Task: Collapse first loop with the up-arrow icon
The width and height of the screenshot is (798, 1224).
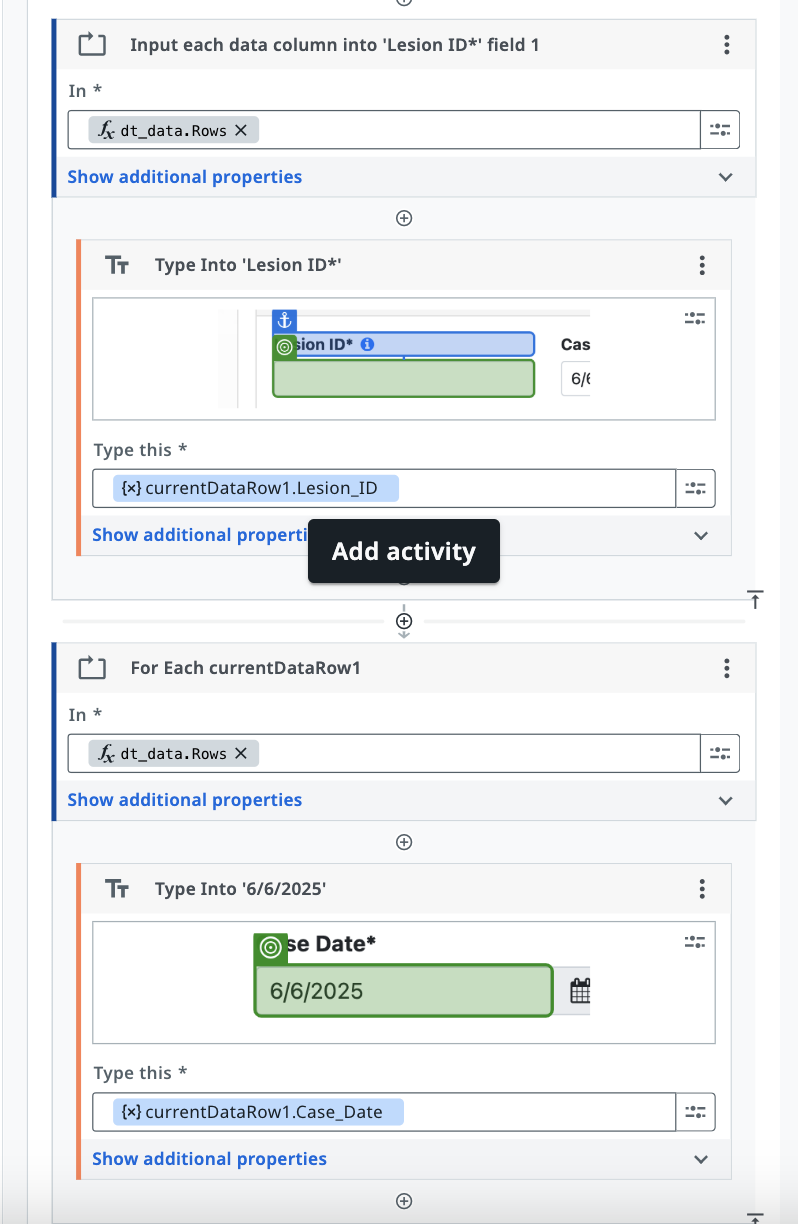Action: pos(755,600)
